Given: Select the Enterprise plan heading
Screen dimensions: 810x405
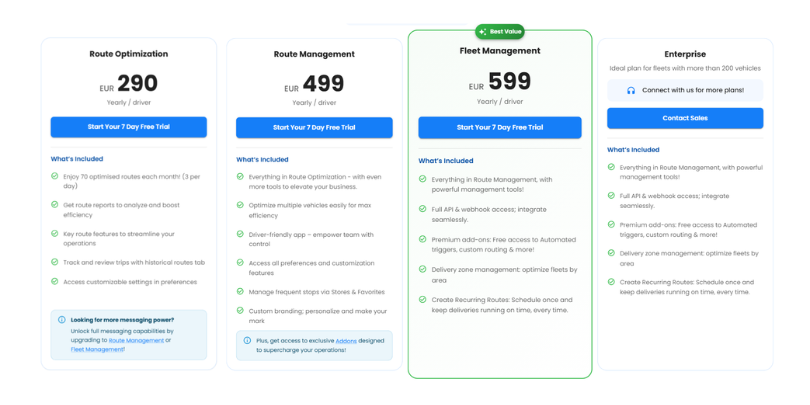Looking at the screenshot, I should (x=684, y=54).
